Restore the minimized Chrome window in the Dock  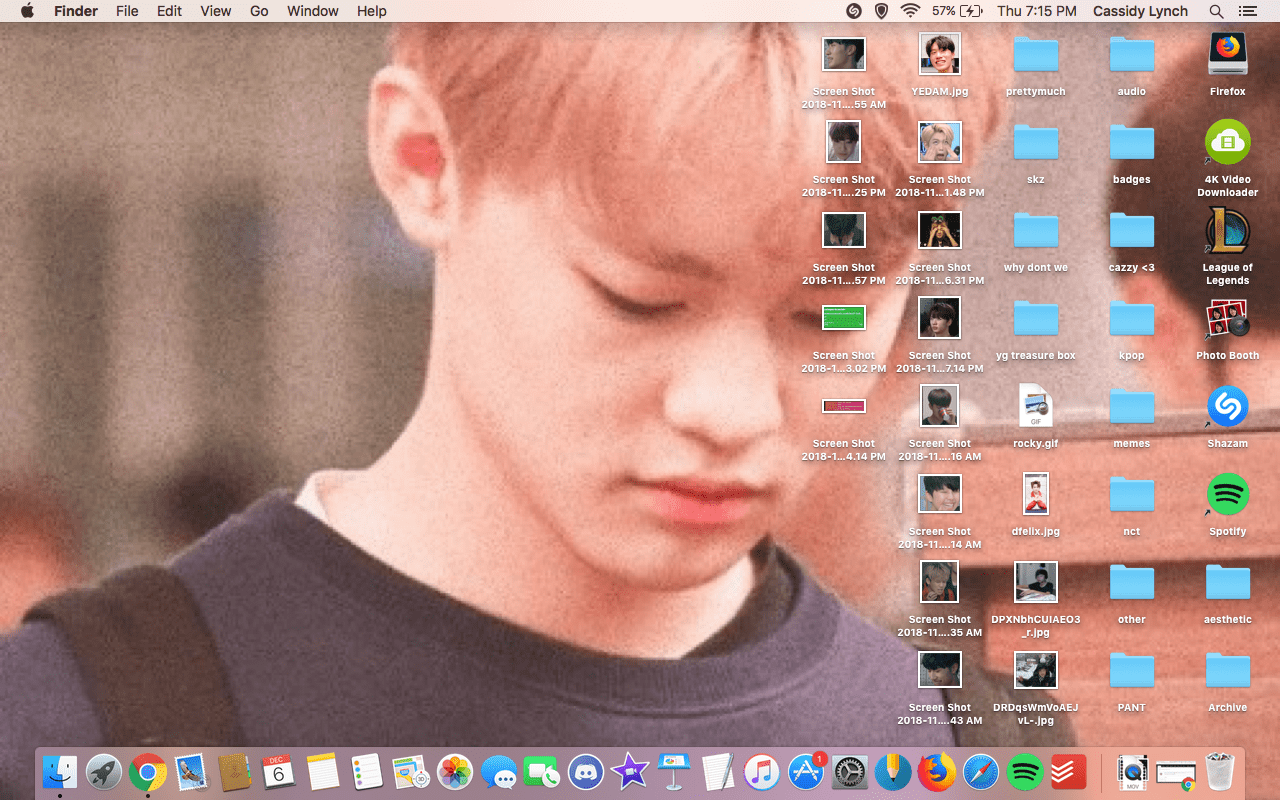coord(1176,772)
